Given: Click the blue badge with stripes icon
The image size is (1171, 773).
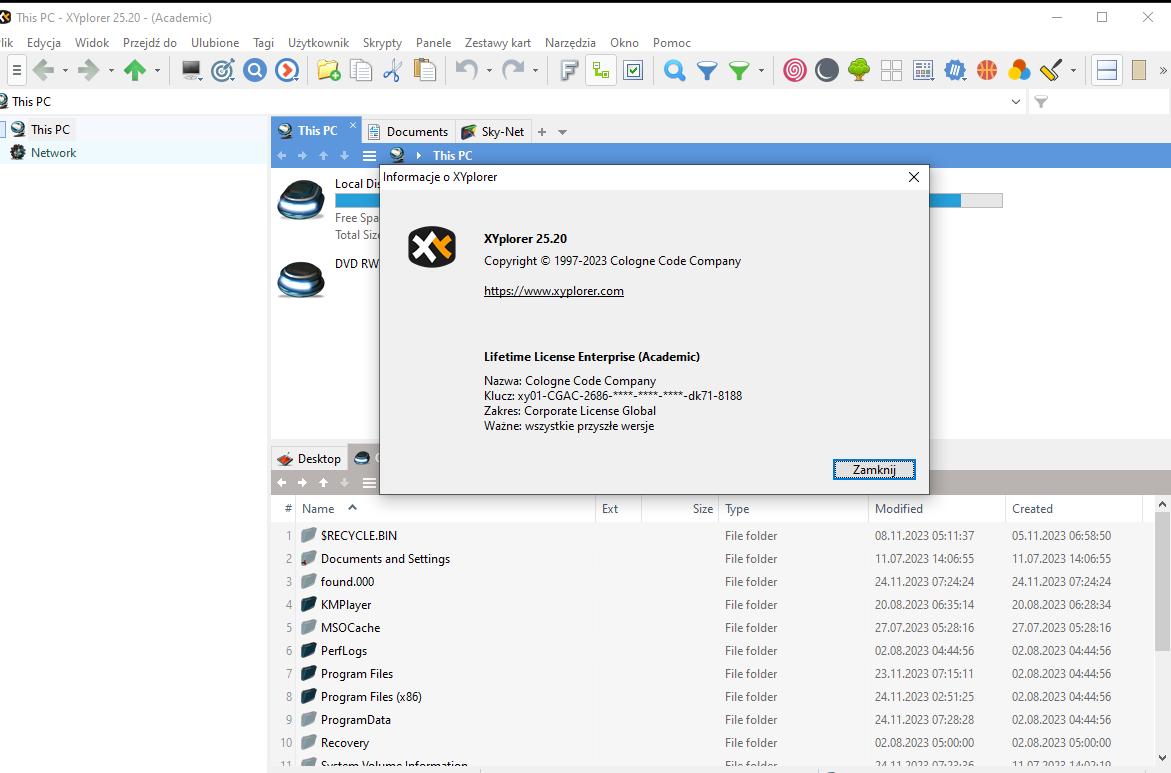Looking at the screenshot, I should tap(955, 71).
